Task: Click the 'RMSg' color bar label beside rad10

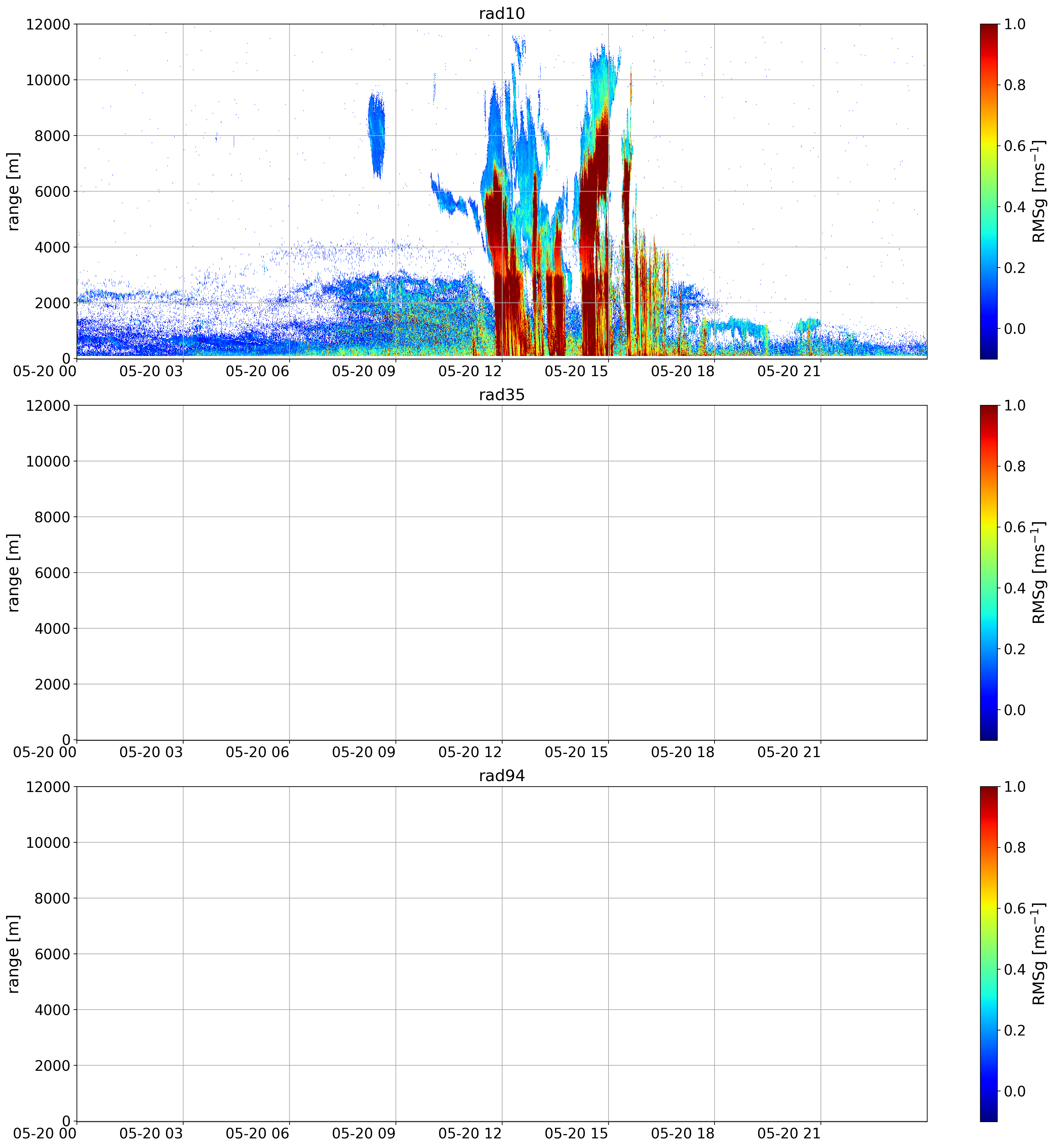Action: pyautogui.click(x=1039, y=191)
